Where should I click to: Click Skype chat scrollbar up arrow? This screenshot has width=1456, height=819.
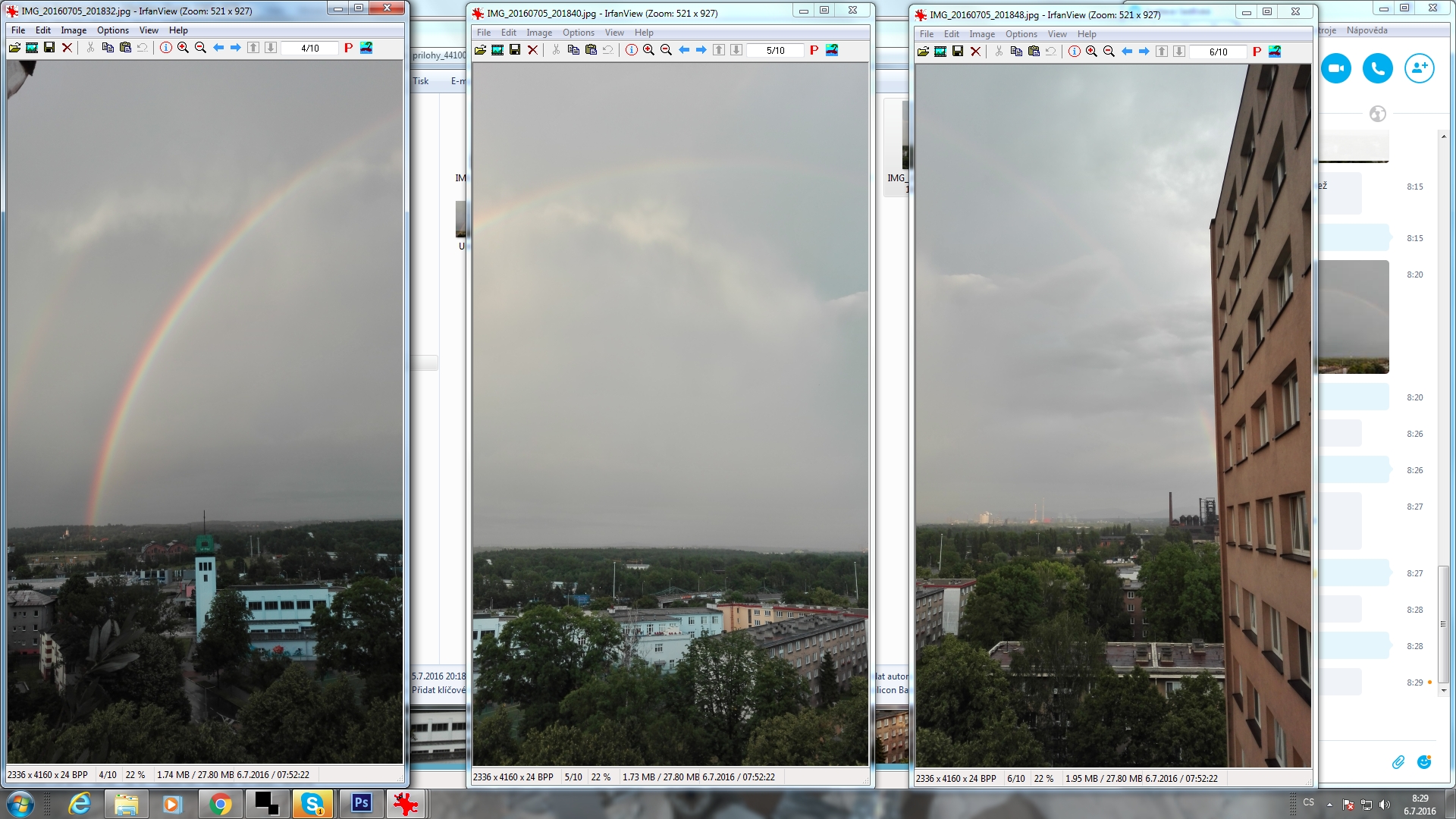[1443, 136]
